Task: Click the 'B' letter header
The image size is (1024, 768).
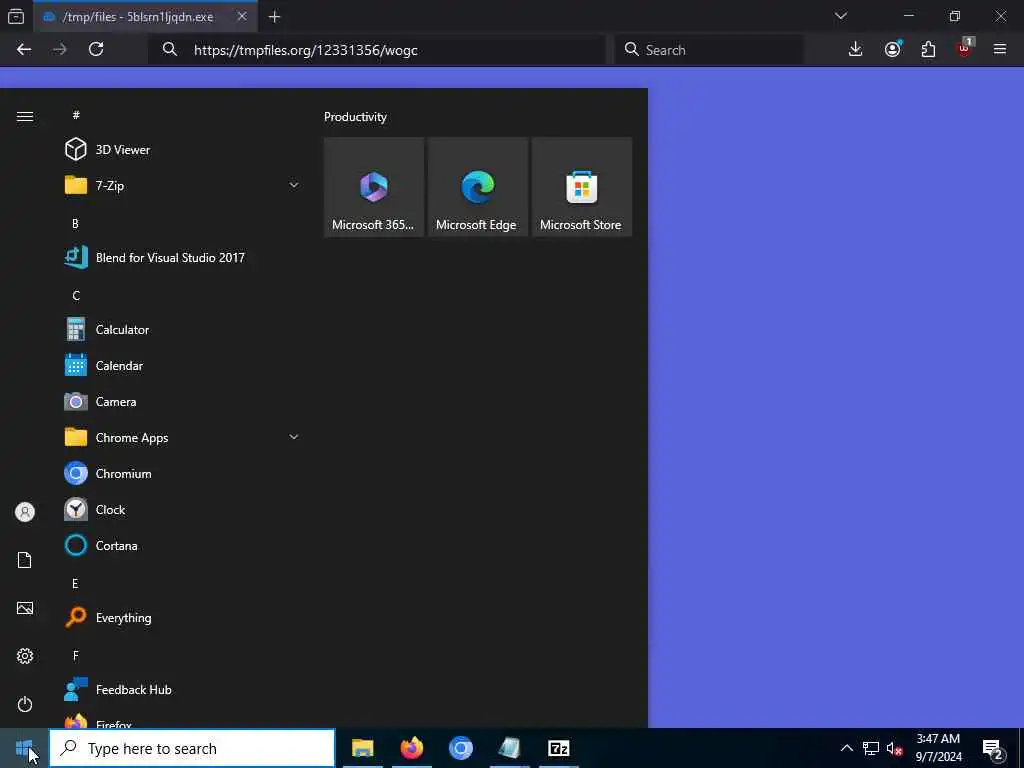Action: click(x=75, y=223)
